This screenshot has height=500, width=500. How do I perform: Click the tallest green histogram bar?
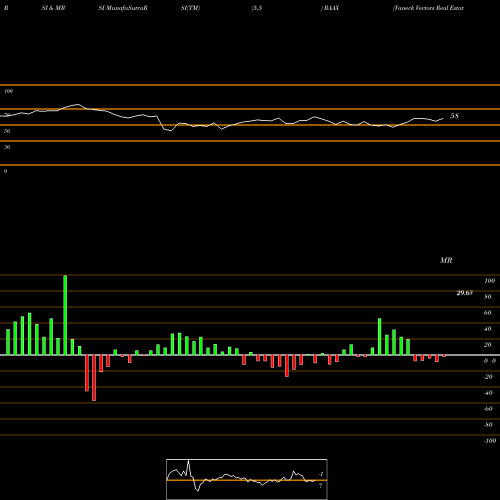(65, 315)
